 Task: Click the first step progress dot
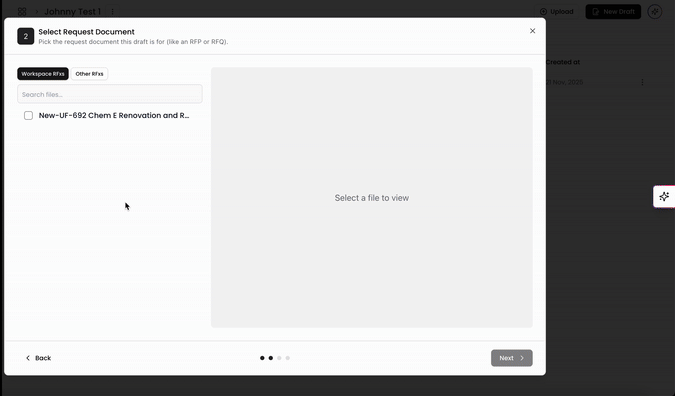tap(262, 358)
